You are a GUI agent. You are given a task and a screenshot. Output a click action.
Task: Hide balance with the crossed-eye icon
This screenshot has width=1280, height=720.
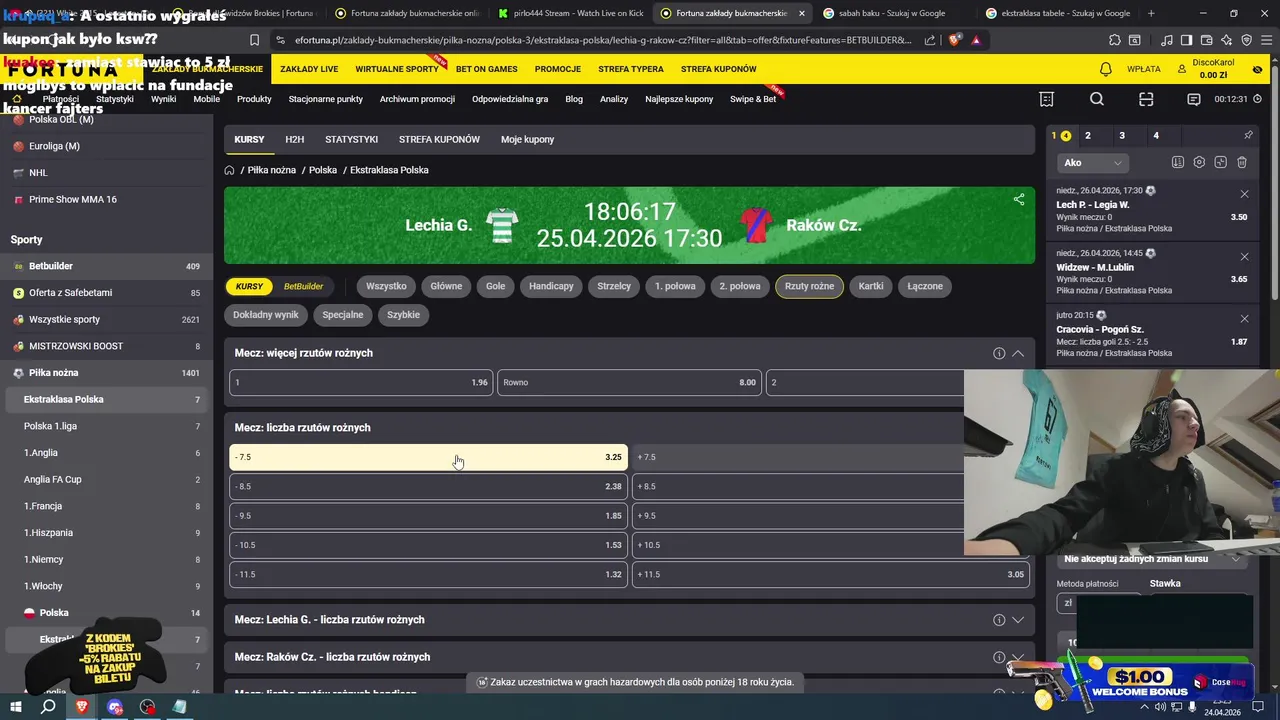pyautogui.click(x=1258, y=69)
